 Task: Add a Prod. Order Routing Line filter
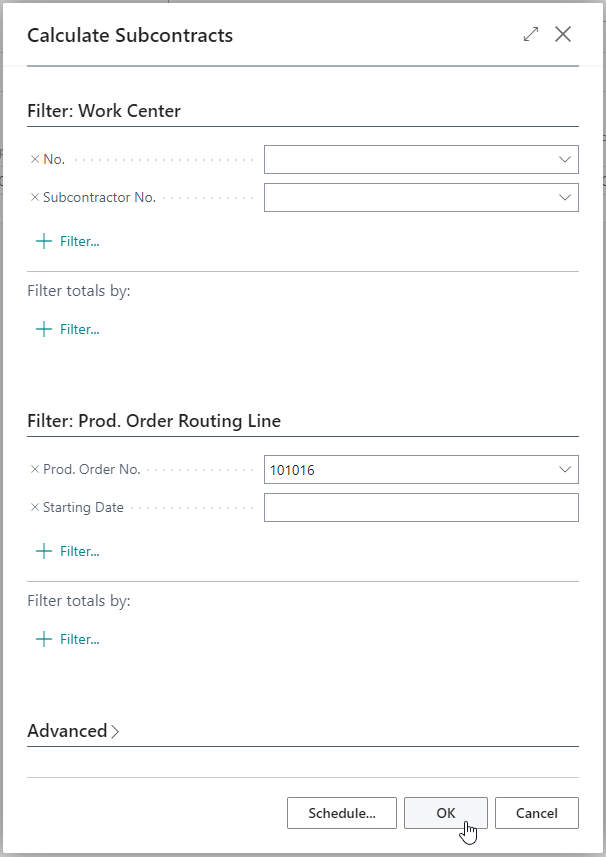68,551
